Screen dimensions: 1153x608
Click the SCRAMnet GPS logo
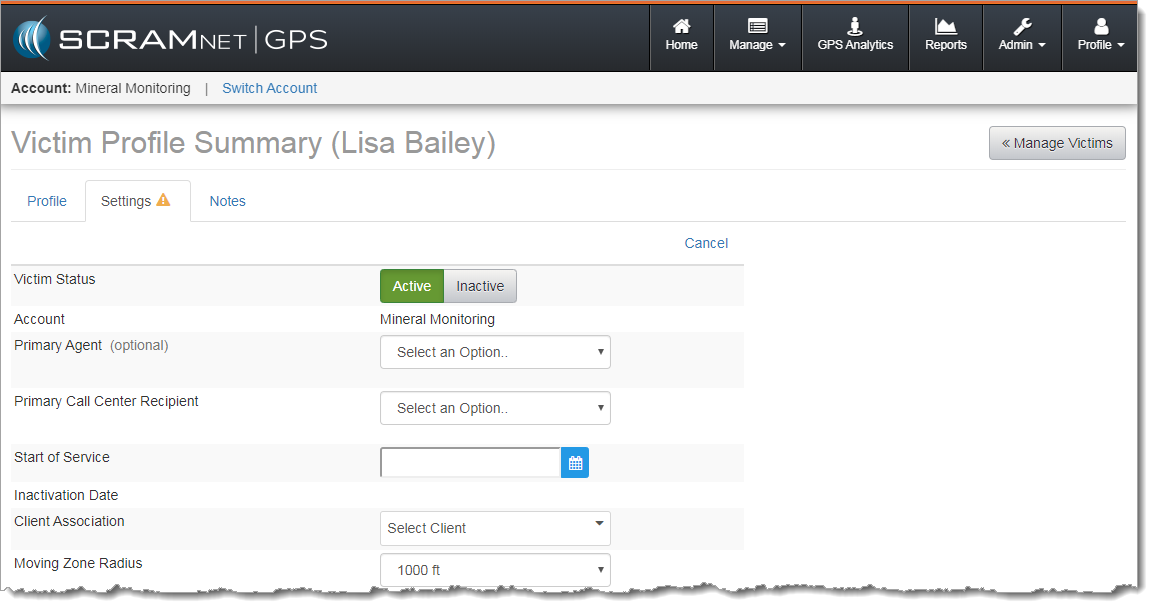(x=170, y=39)
